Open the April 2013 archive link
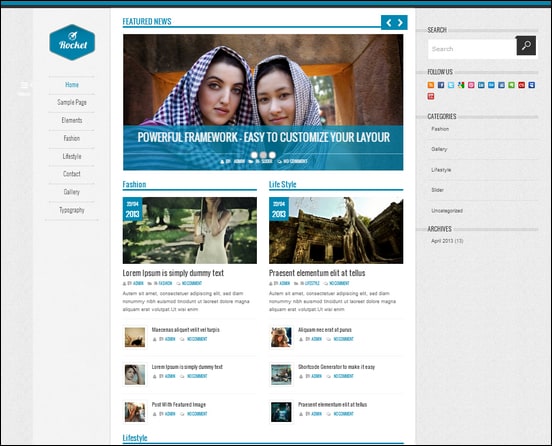The height and width of the screenshot is (446, 552). 447,241
